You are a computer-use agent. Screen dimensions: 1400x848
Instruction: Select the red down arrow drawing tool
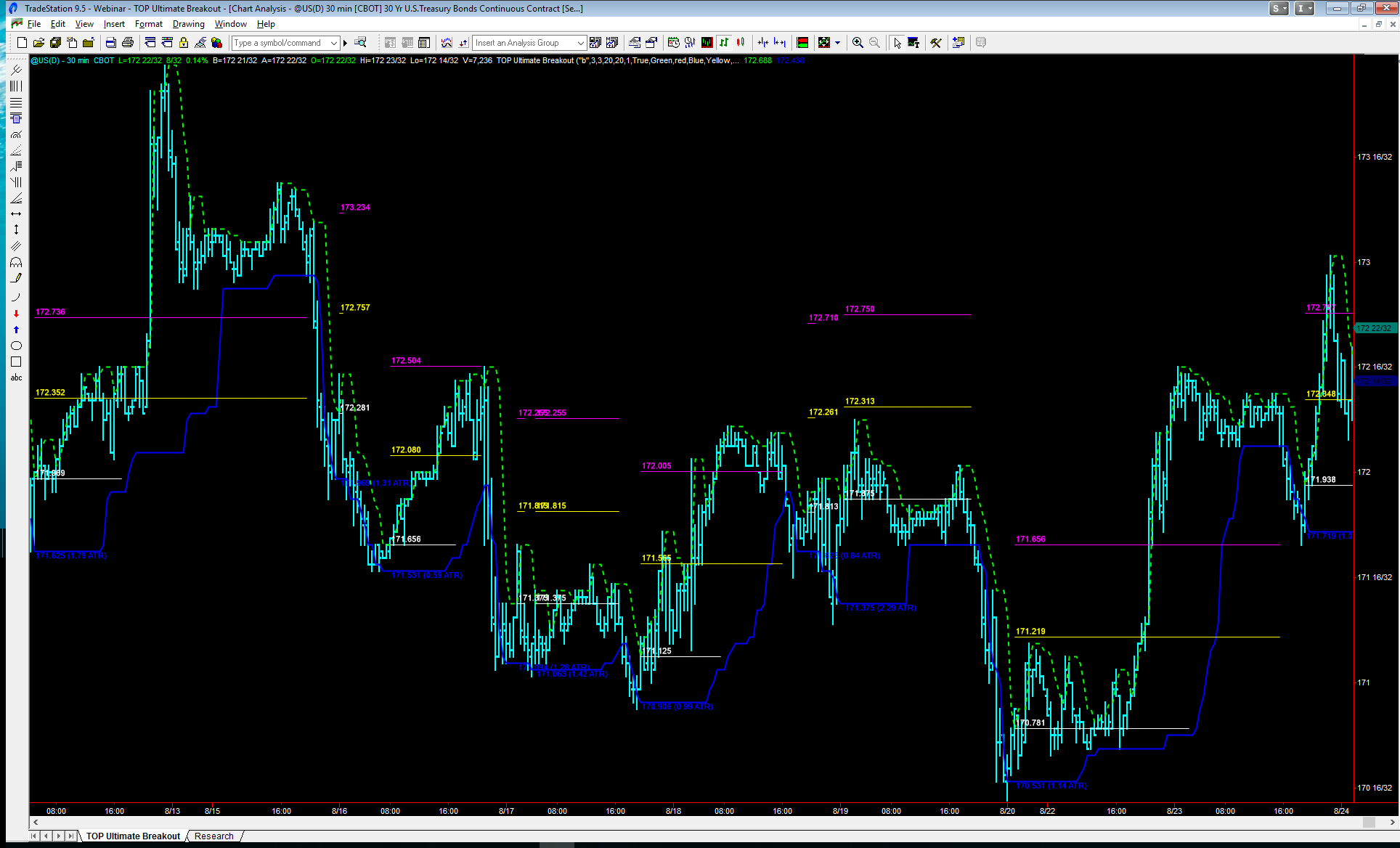tap(16, 314)
